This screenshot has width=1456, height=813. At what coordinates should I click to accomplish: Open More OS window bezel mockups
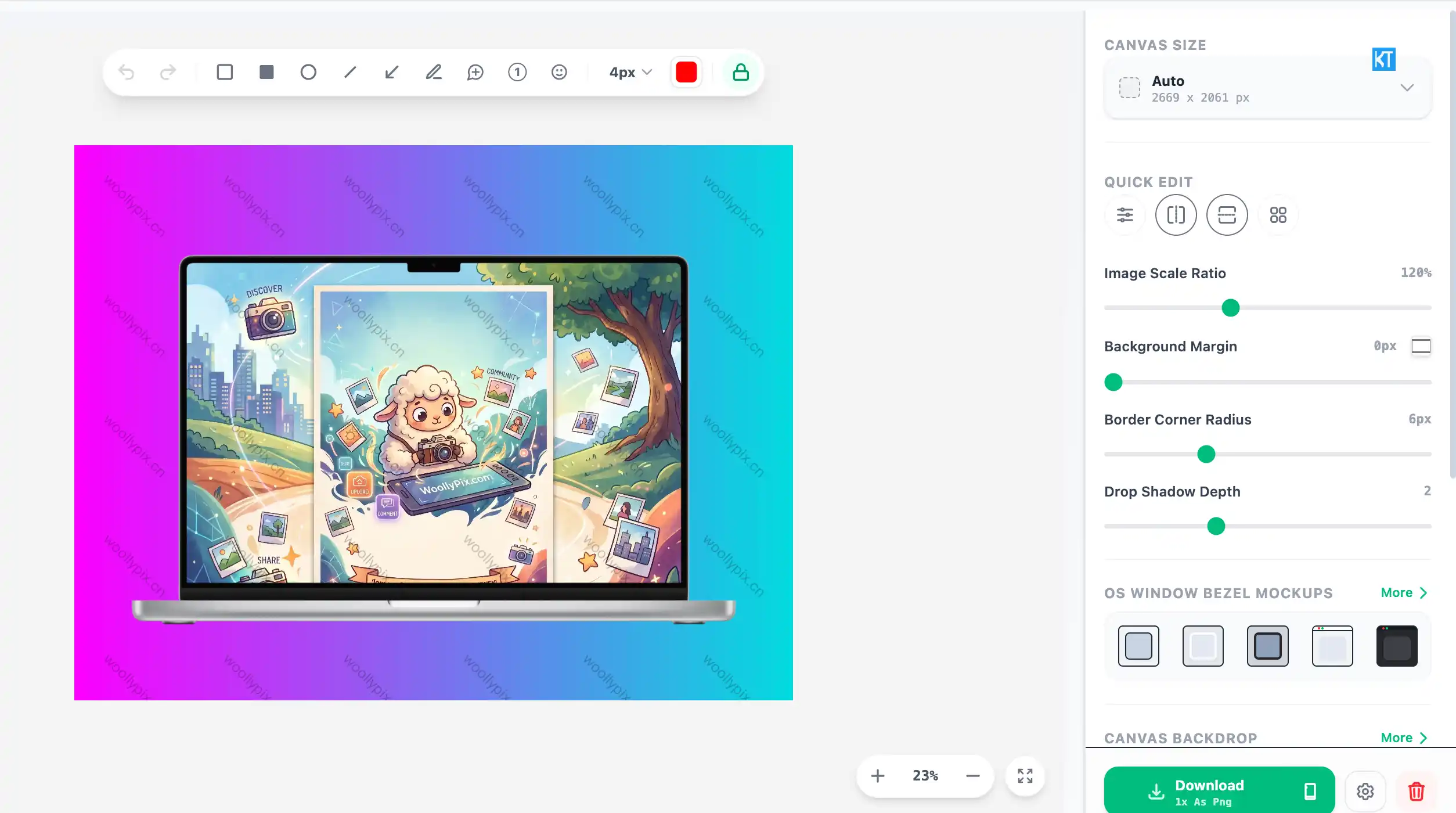[x=1404, y=593]
